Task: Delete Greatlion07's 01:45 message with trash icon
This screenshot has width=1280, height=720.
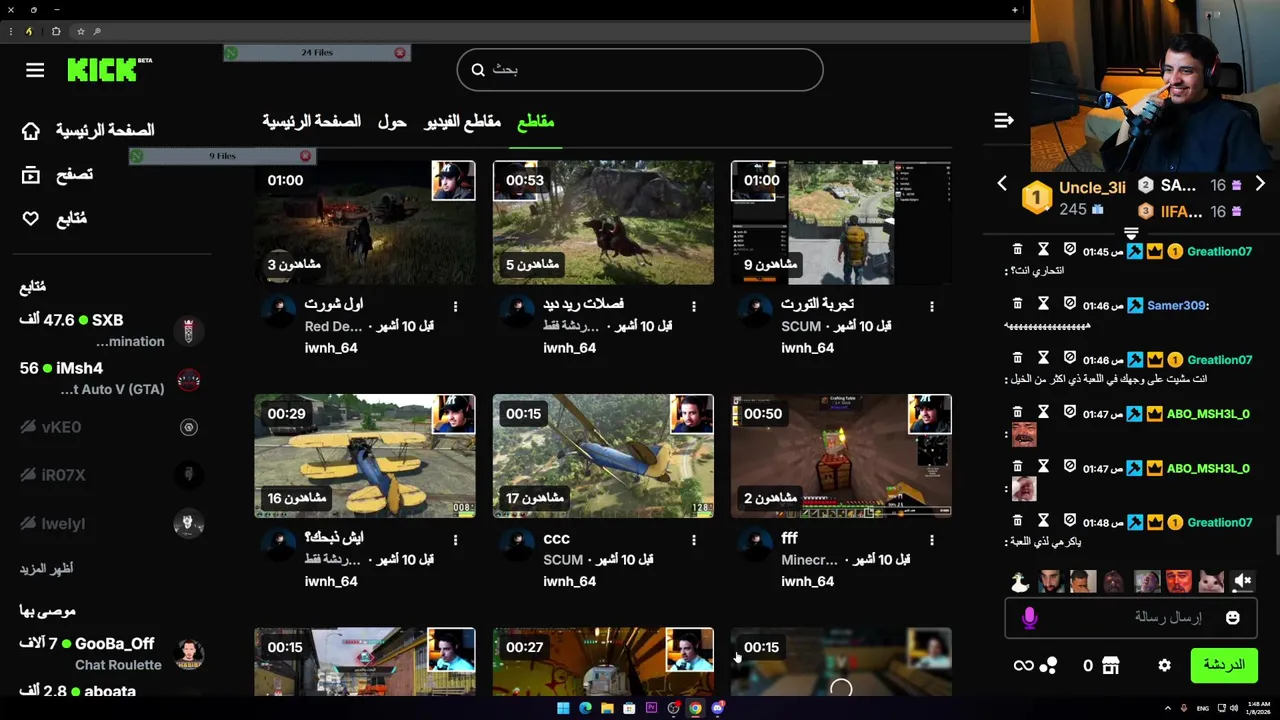Action: point(1017,249)
